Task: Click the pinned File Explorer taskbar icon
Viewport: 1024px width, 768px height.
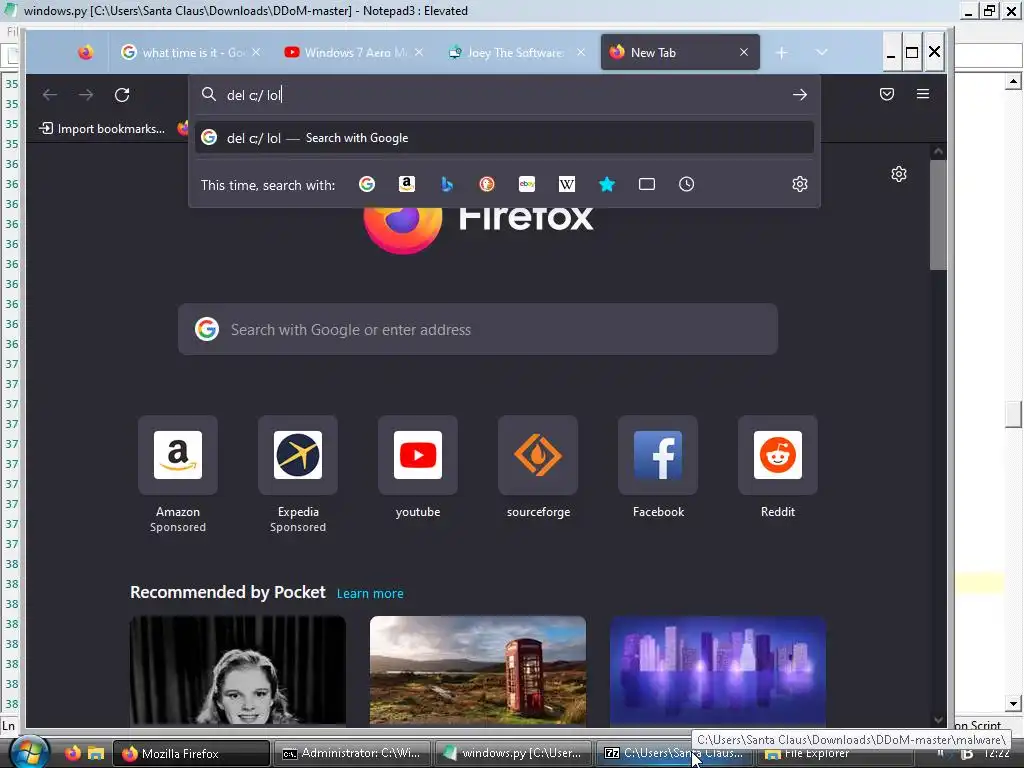Action: (x=96, y=753)
